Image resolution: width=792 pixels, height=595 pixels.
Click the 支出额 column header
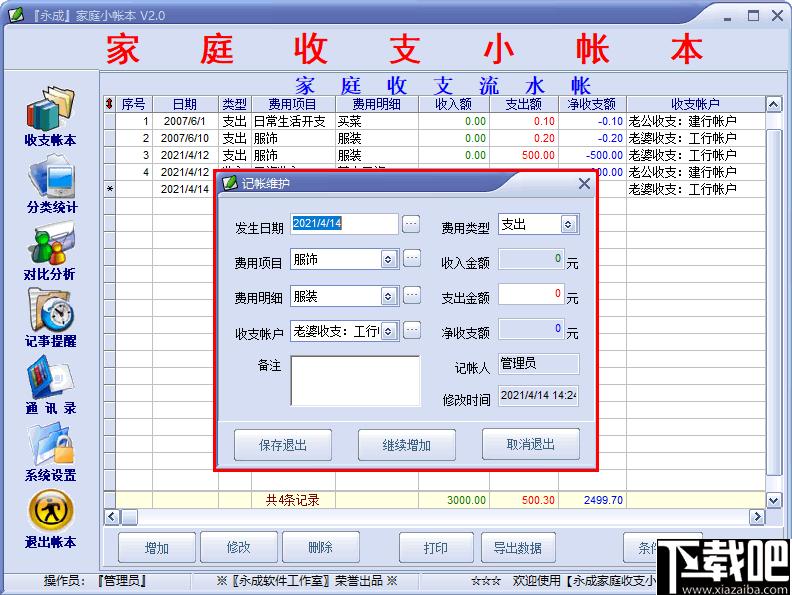524,104
